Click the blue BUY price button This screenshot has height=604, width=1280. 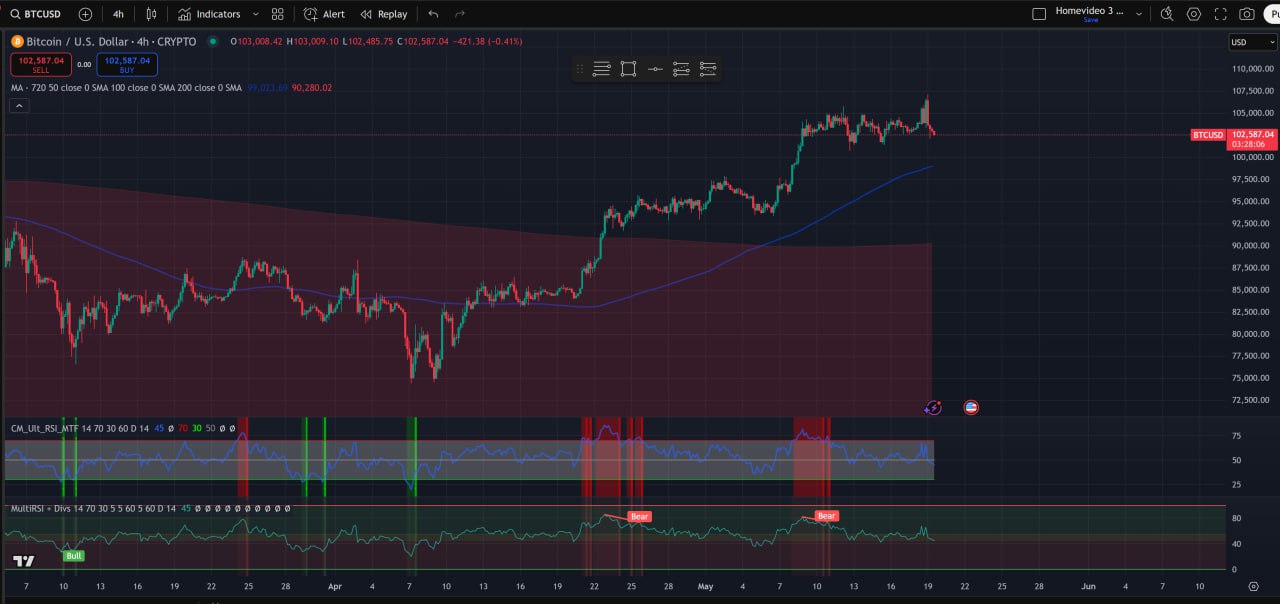click(127, 64)
